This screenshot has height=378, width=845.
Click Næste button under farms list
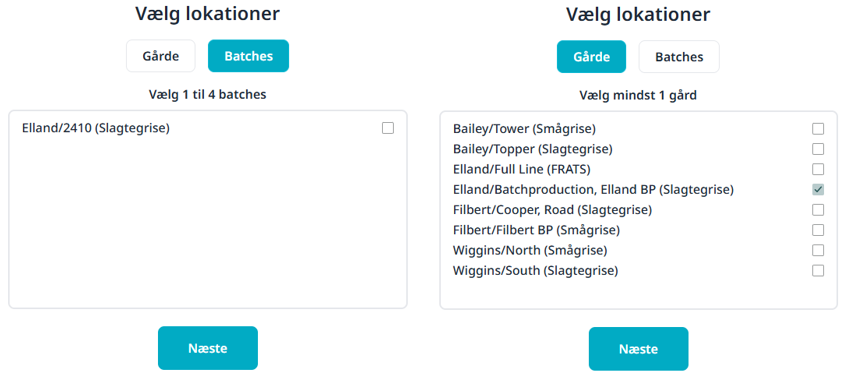(638, 349)
